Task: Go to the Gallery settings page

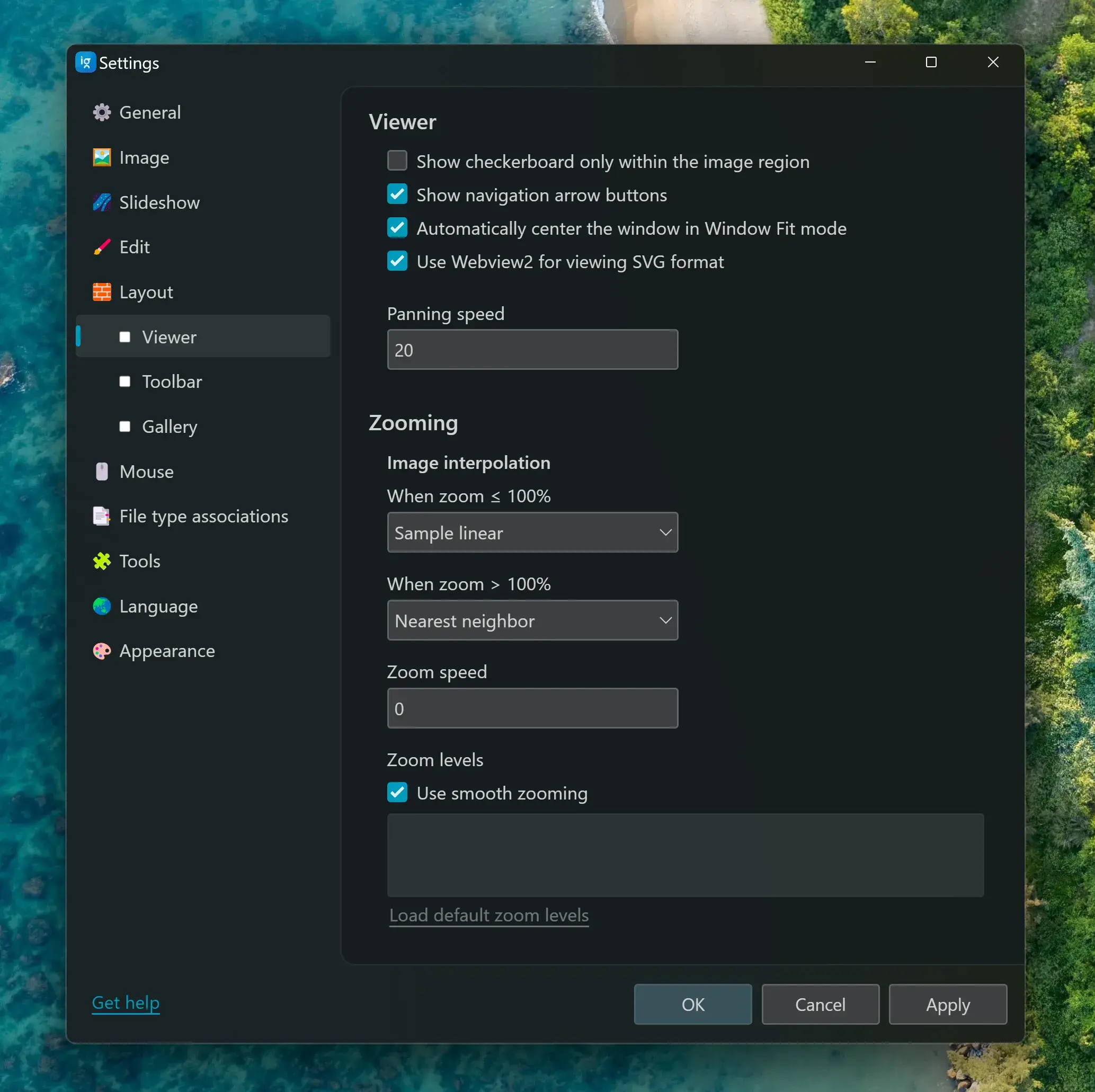Action: point(170,427)
